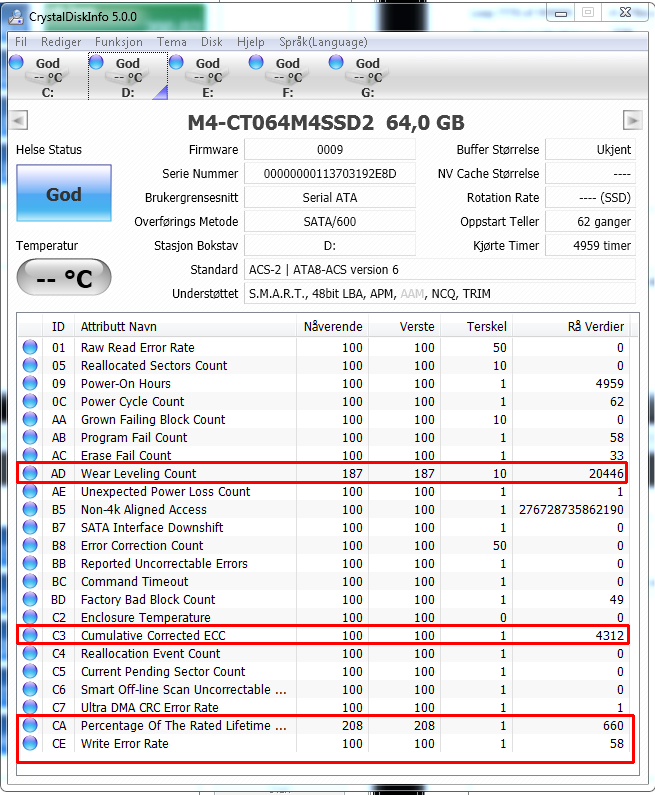655x795 pixels.
Task: Click status orb for Reported Uncorrectable Errors
Action: click(30, 563)
